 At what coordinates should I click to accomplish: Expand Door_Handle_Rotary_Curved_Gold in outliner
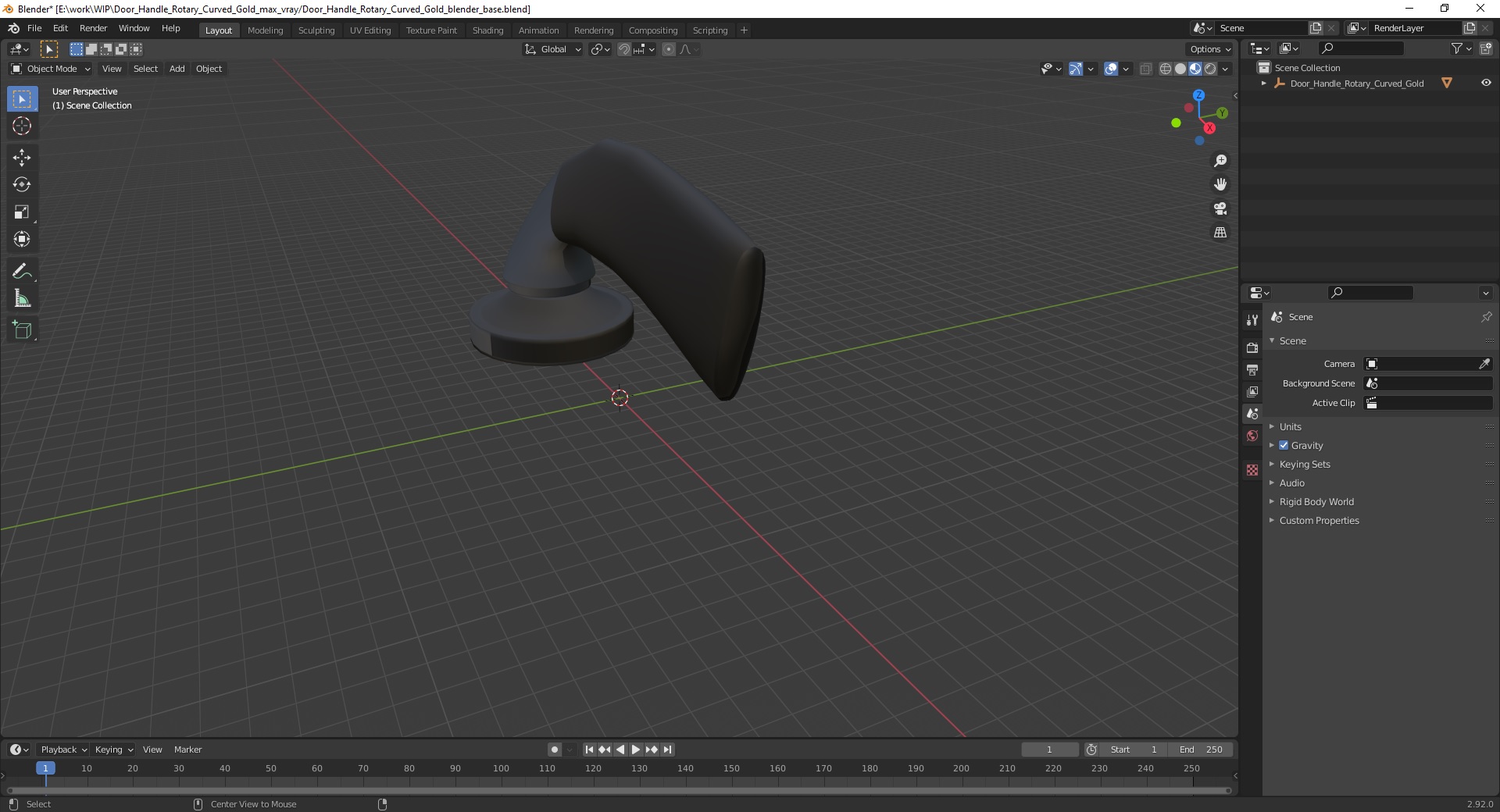pyautogui.click(x=1264, y=83)
